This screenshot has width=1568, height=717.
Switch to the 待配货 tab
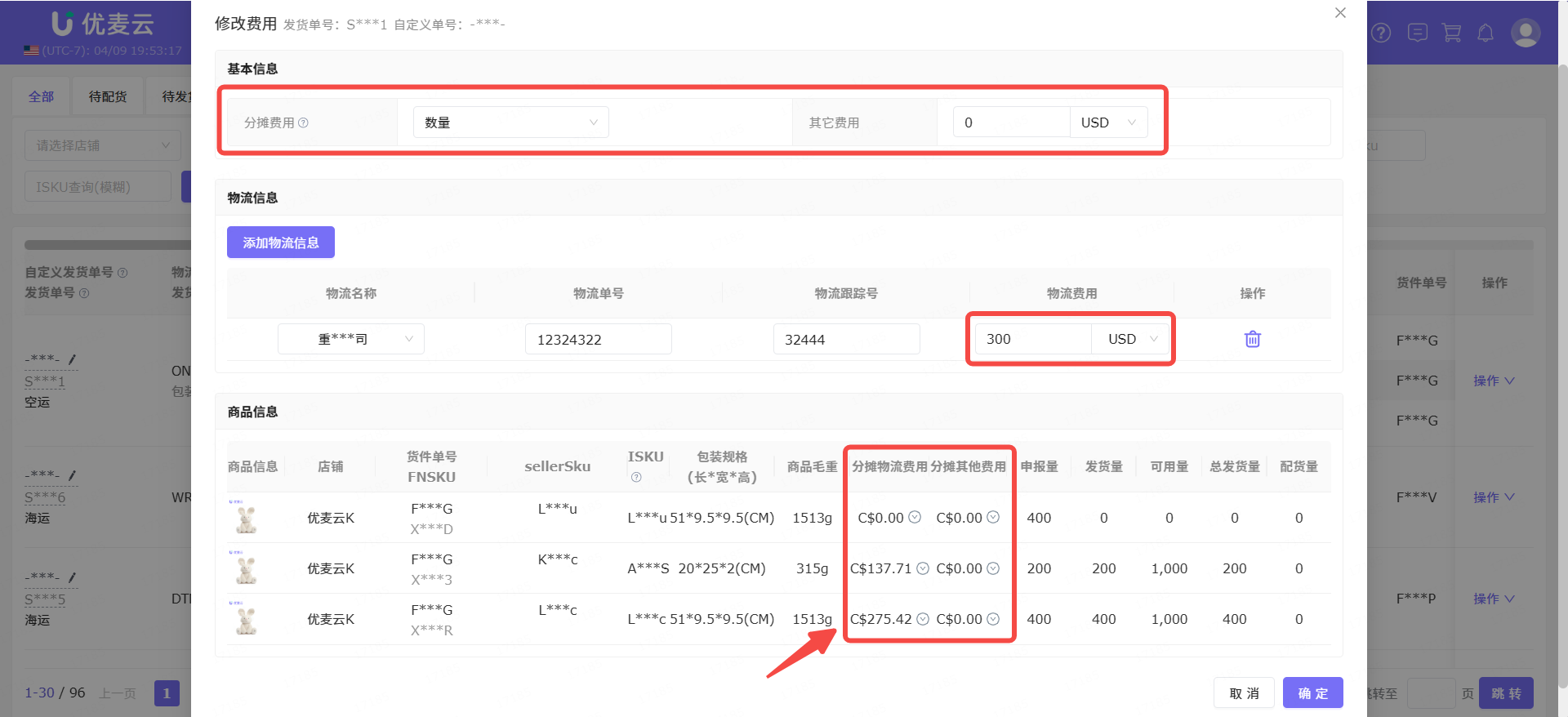tap(108, 96)
